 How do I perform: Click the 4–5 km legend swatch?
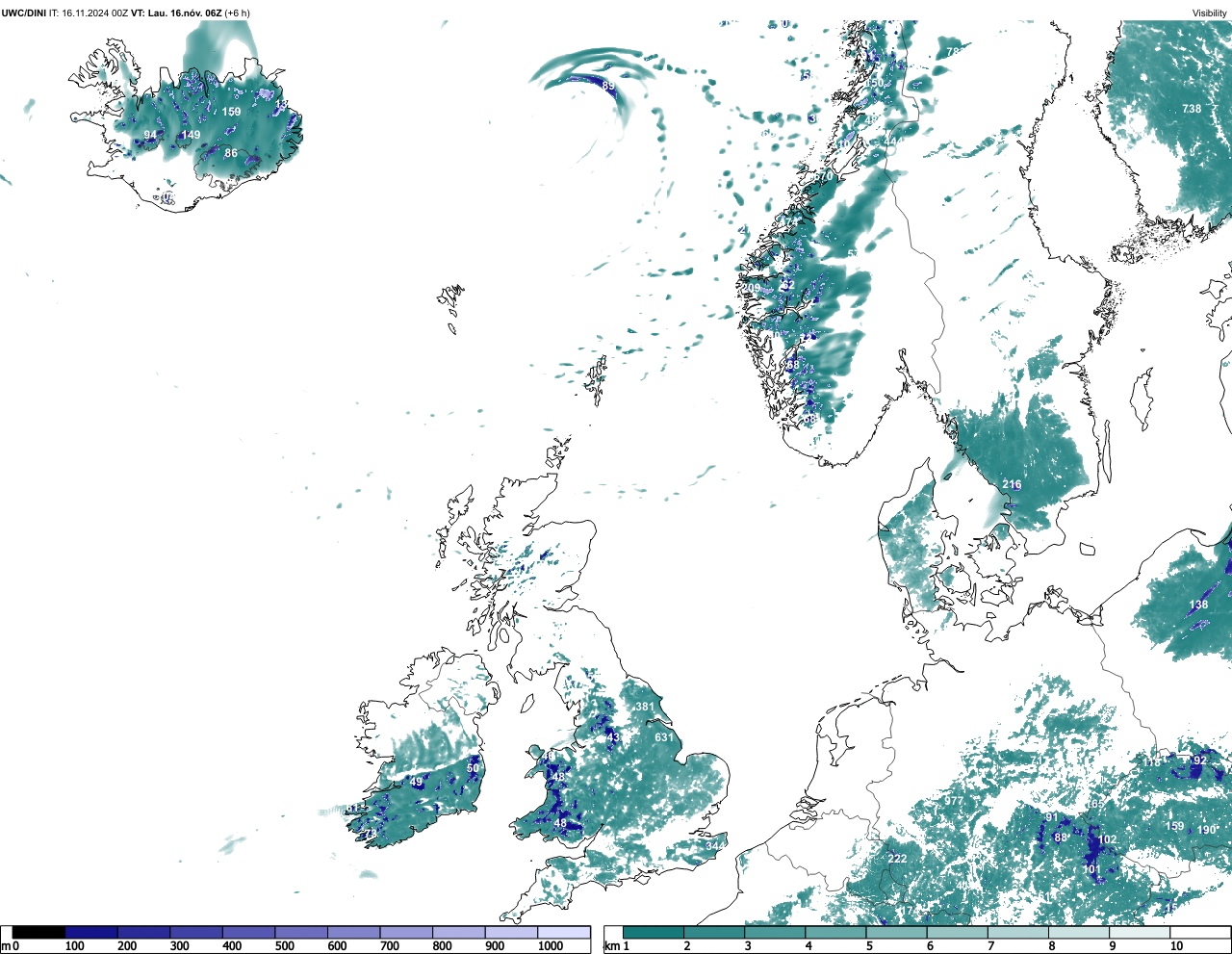tap(835, 933)
